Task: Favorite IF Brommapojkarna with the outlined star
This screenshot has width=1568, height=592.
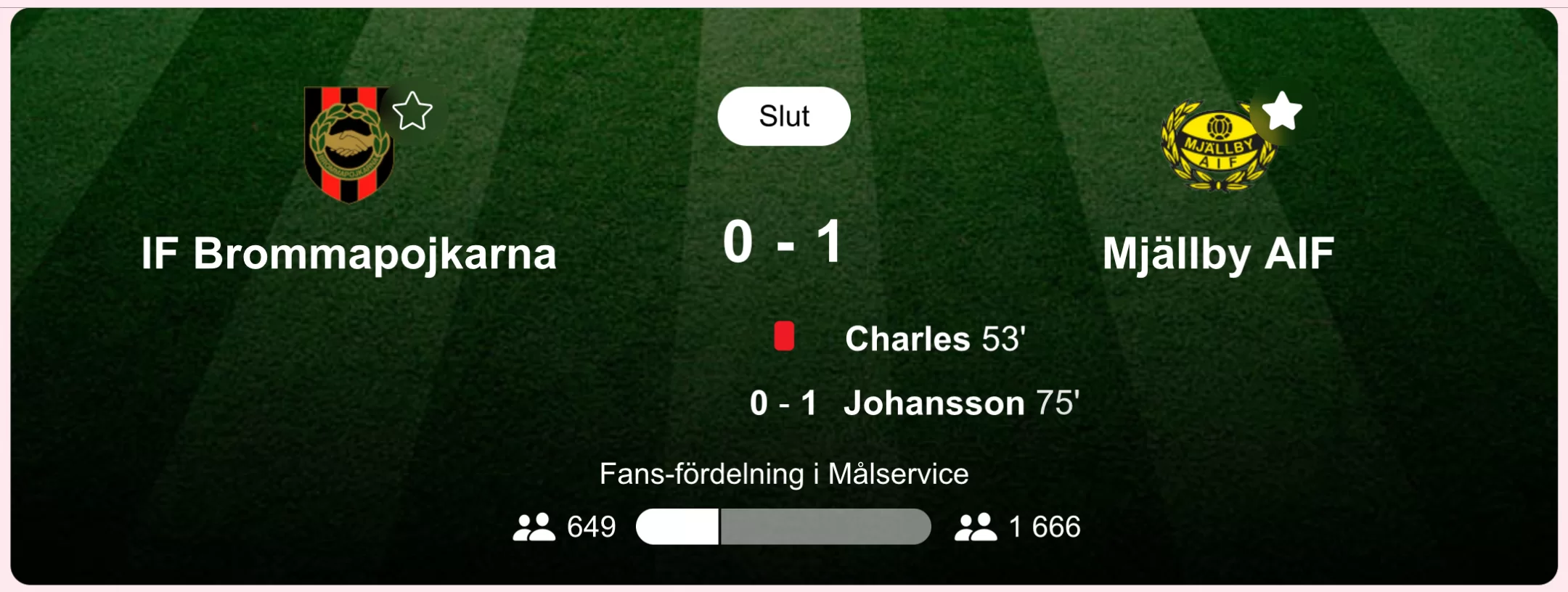Action: (412, 112)
